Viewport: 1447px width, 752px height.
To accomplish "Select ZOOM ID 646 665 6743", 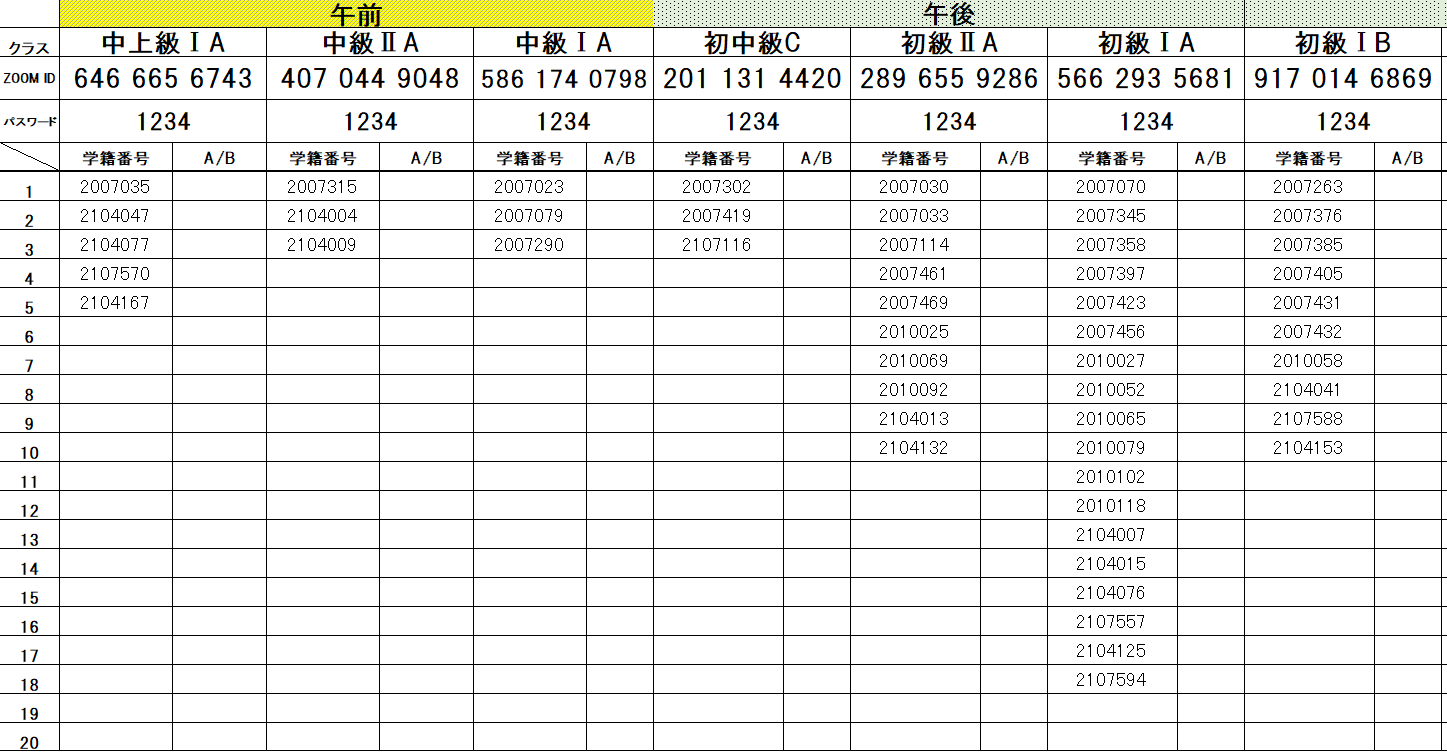I will point(162,77).
